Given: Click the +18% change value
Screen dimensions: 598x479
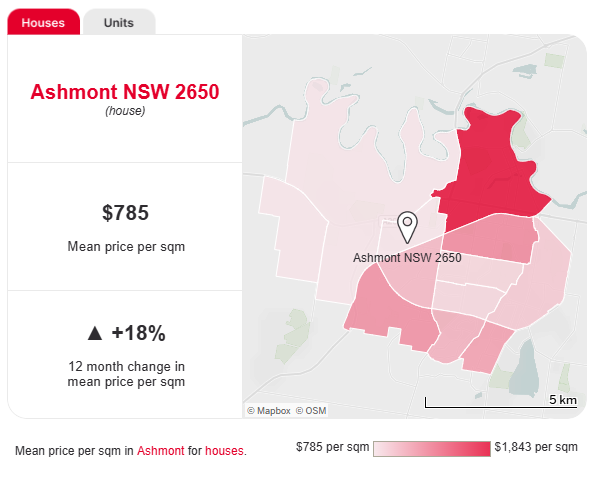Looking at the screenshot, I should tap(138, 333).
